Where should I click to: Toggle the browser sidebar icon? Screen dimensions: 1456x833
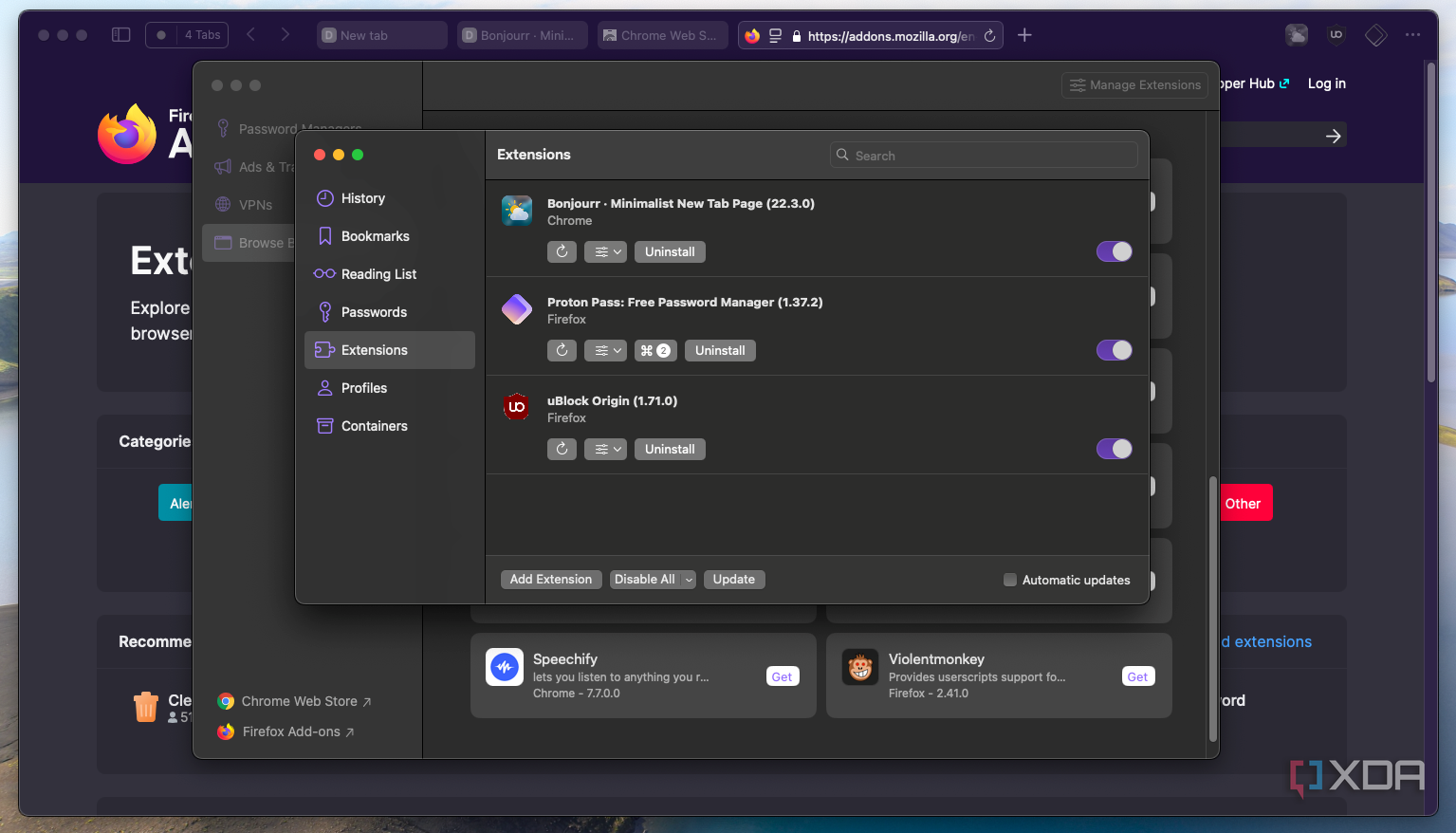tap(120, 35)
